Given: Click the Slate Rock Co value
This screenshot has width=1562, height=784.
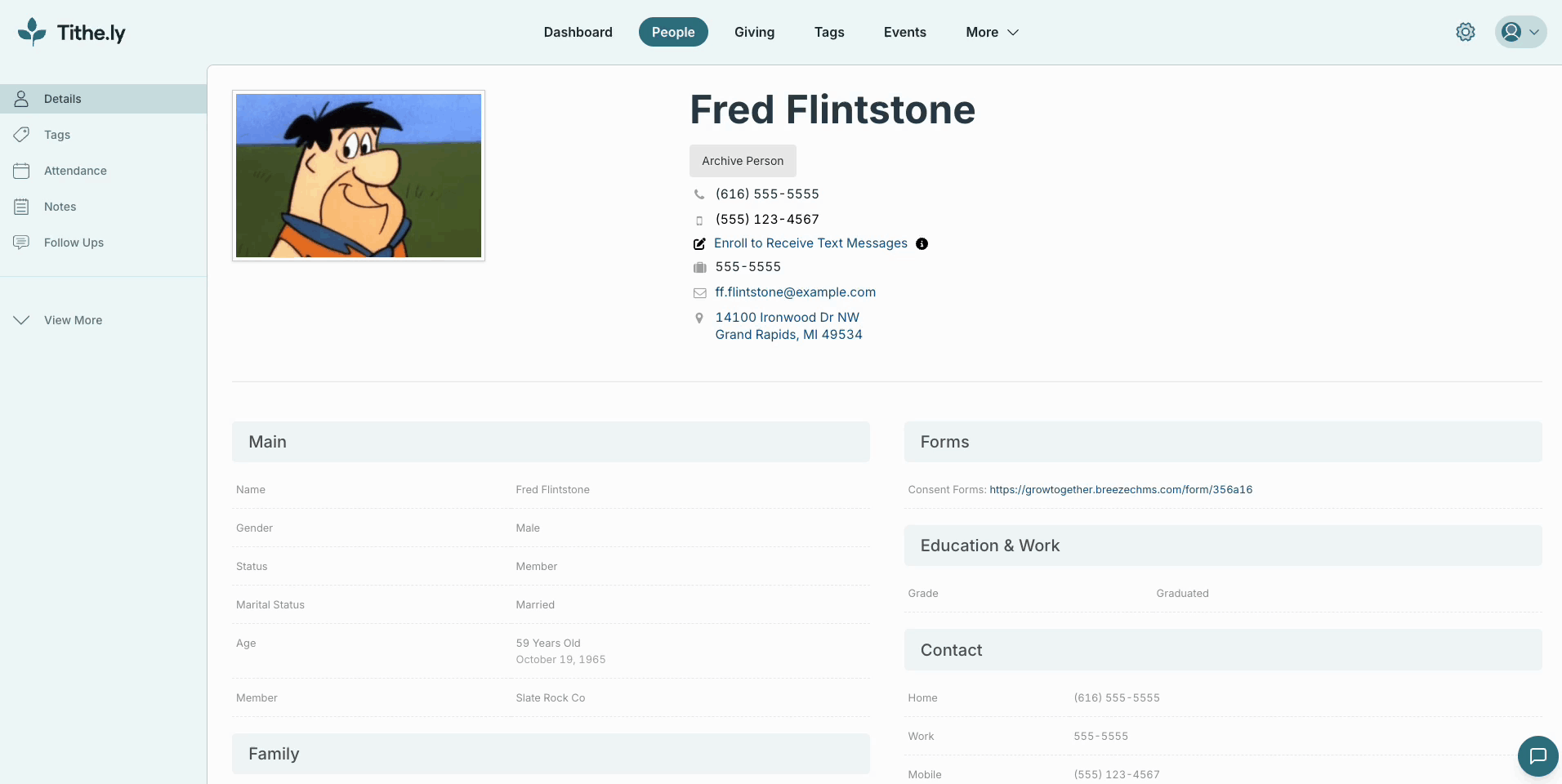Looking at the screenshot, I should (x=551, y=698).
